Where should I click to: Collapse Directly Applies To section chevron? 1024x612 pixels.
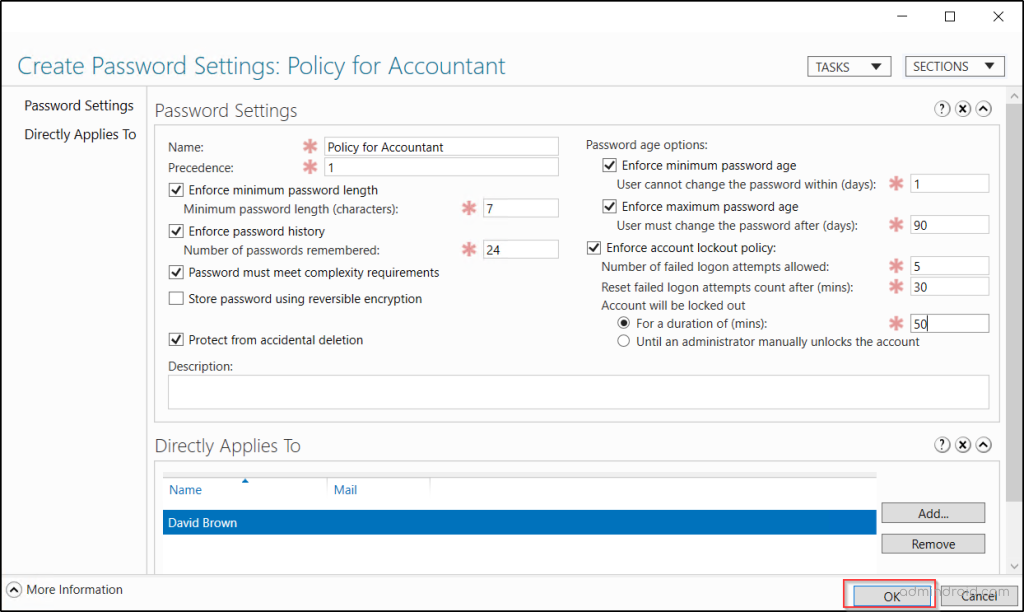click(983, 445)
